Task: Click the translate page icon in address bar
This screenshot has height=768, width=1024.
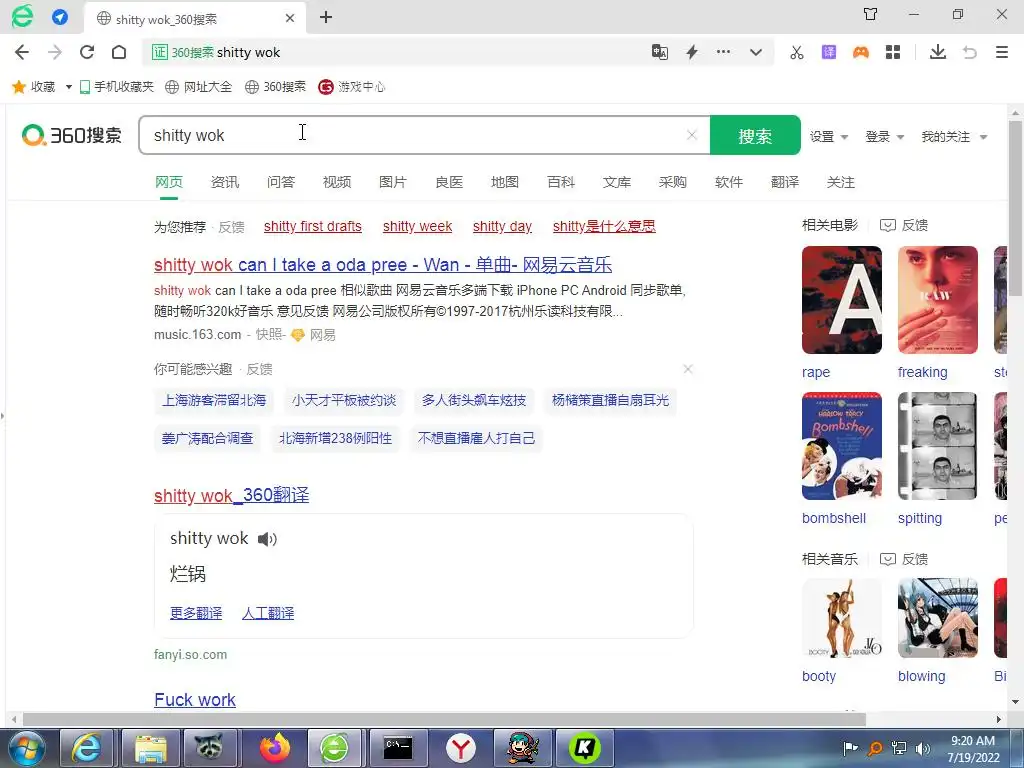Action: (660, 52)
